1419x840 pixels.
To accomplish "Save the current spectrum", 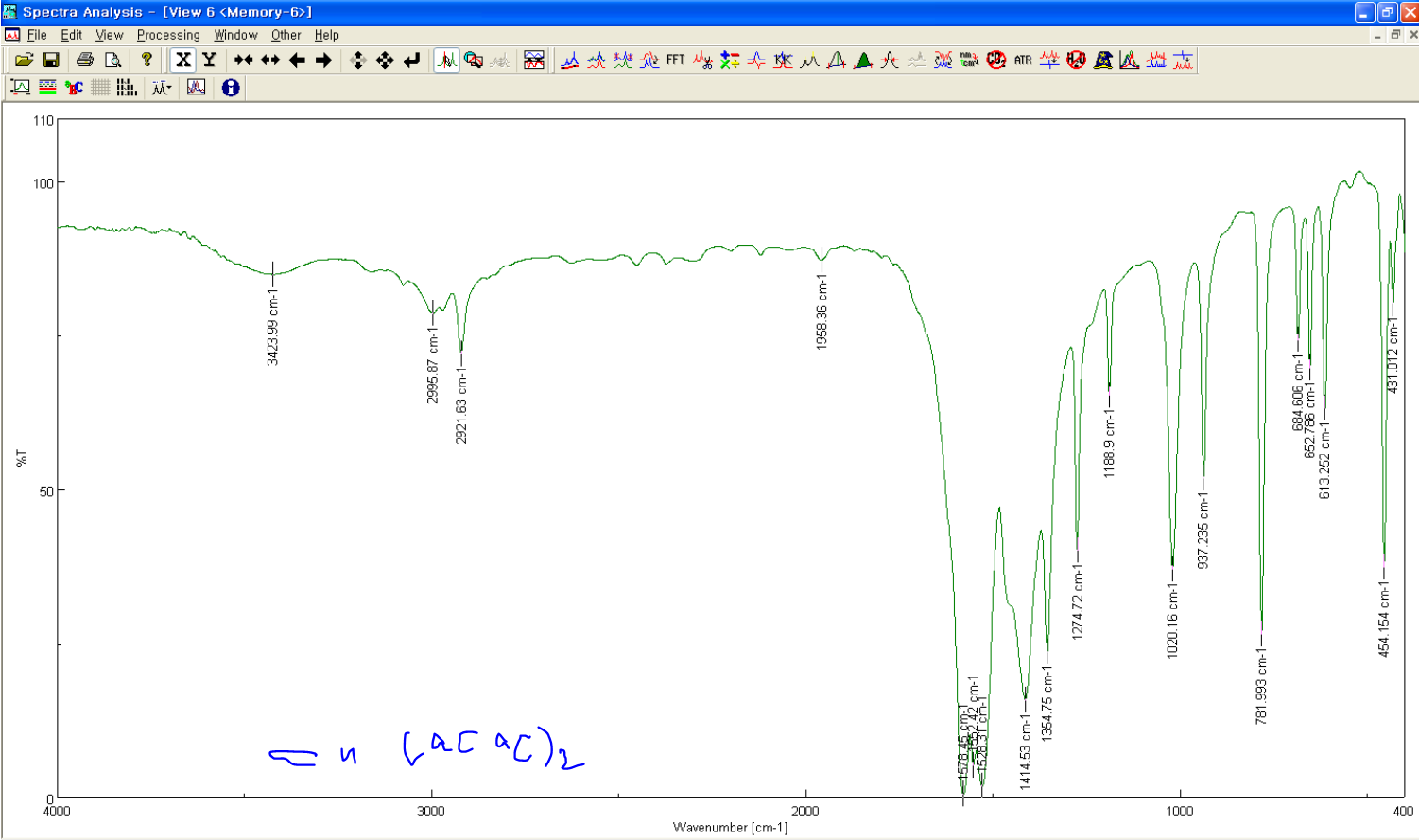I will (52, 60).
